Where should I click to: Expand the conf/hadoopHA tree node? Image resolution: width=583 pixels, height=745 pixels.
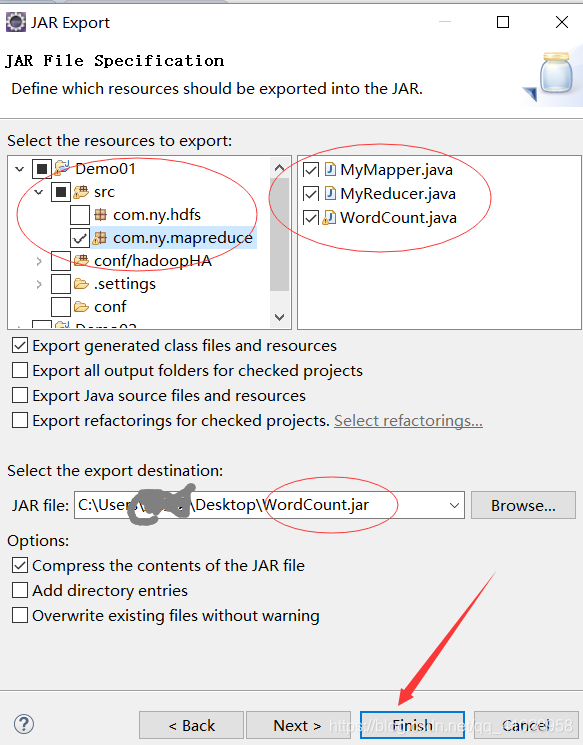pyautogui.click(x=39, y=261)
